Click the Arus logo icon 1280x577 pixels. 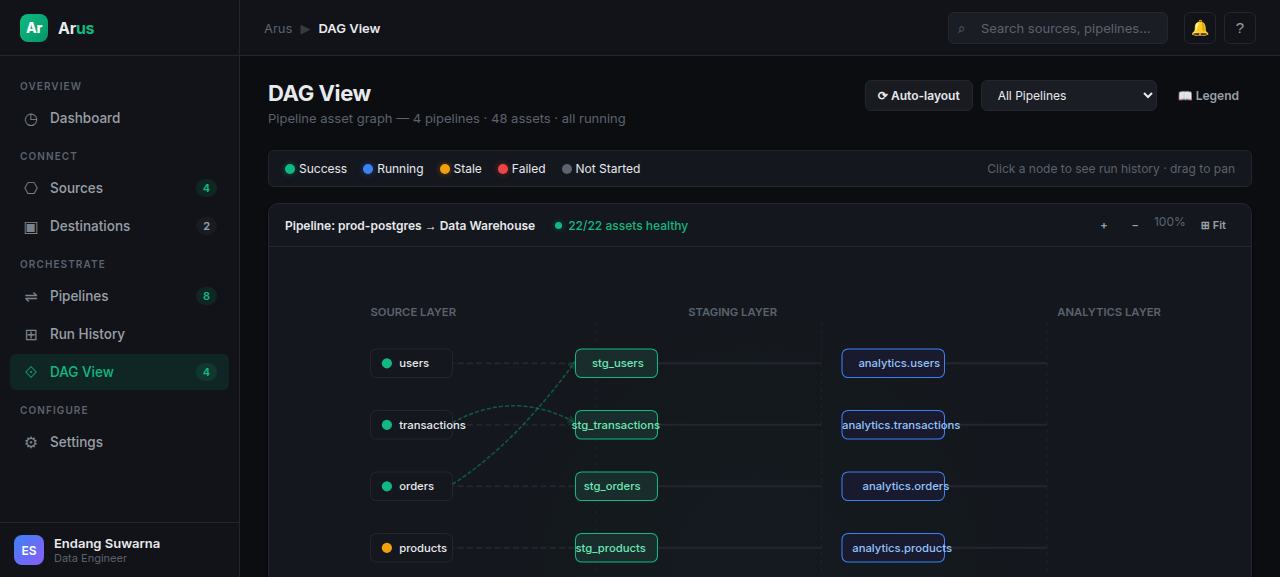[34, 28]
